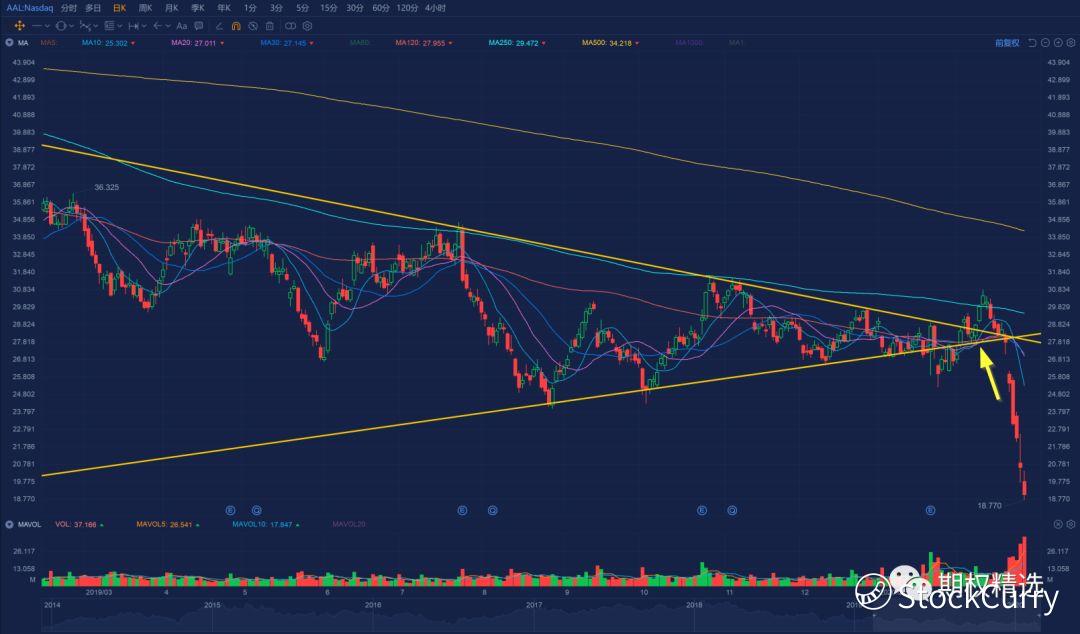Image resolution: width=1080 pixels, height=634 pixels.
Task: Choose the 60分 interval
Action: [381, 8]
